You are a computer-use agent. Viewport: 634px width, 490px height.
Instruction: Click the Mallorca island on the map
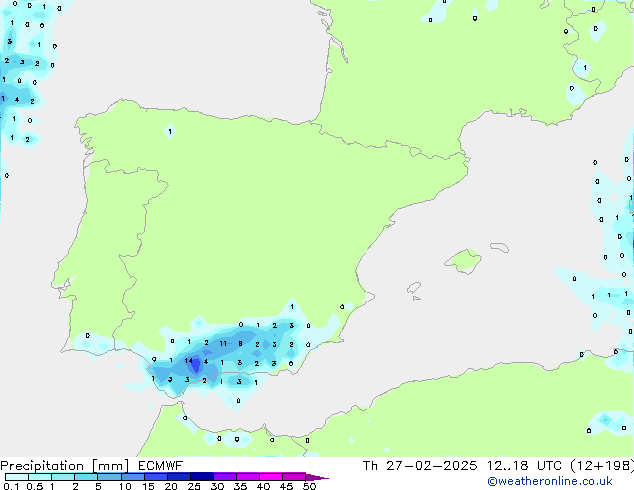(464, 261)
